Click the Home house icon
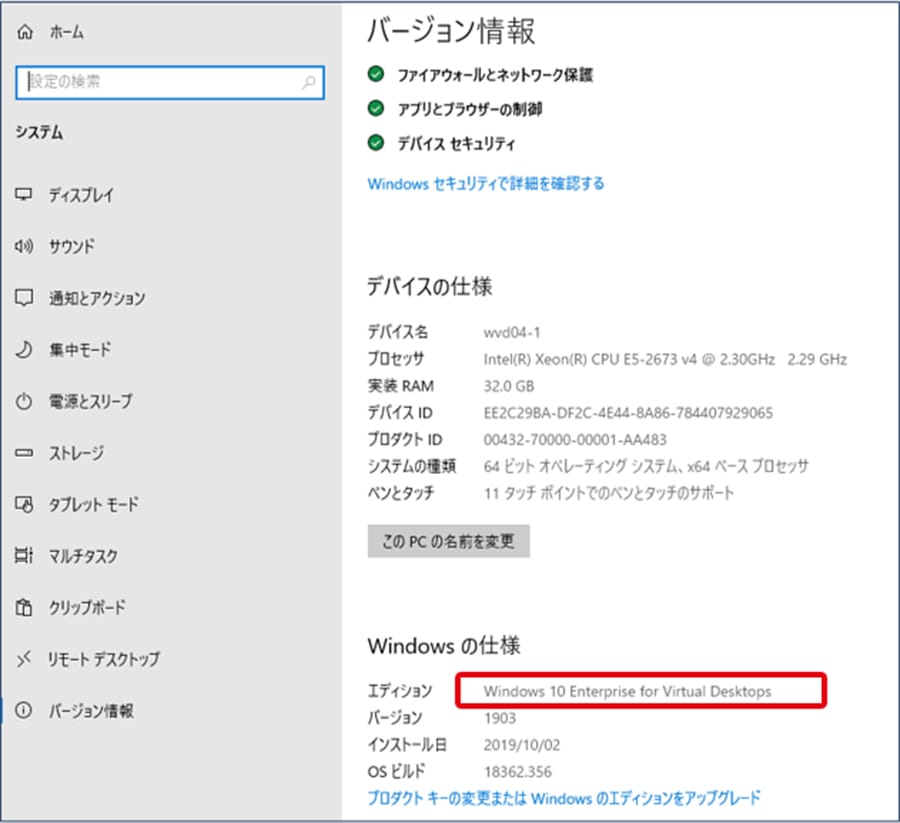900x823 pixels. click(x=25, y=32)
